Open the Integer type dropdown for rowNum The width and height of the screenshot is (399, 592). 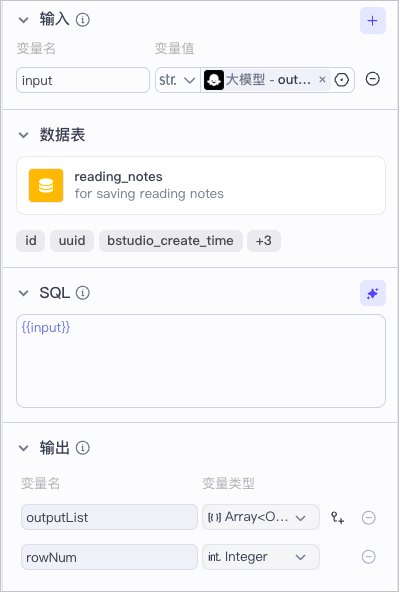click(x=261, y=557)
